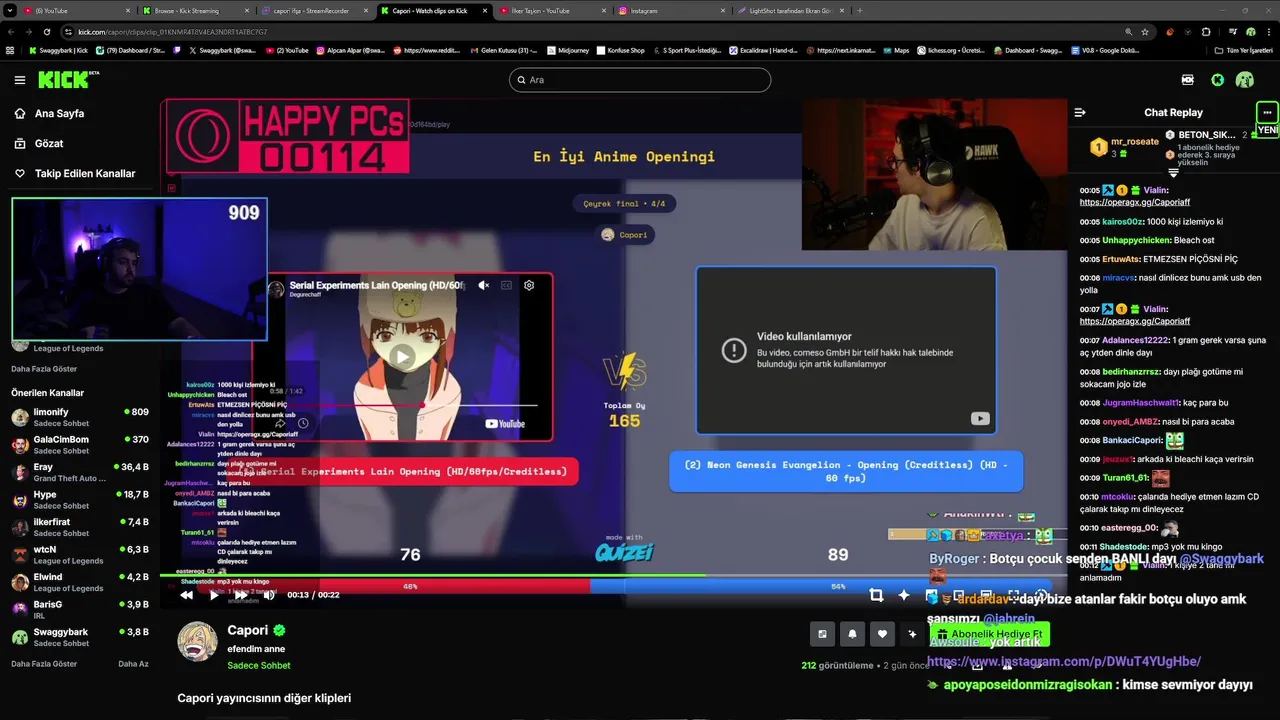Go to Kick home via logo
Image resolution: width=1280 pixels, height=720 pixels.
click(x=69, y=79)
